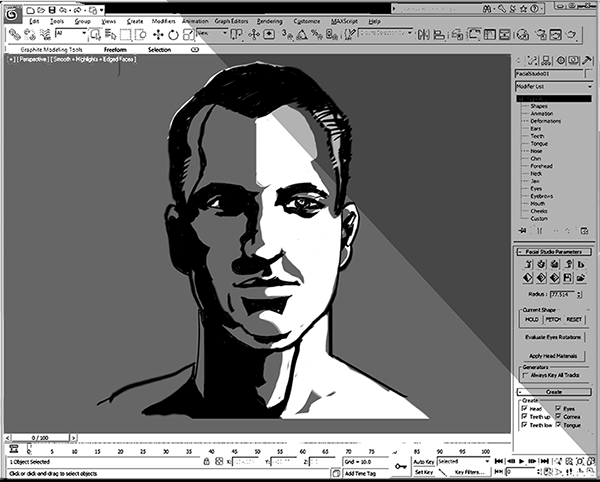This screenshot has width=600, height=482.
Task: Click the time slider showing 0 / 100
Action: [x=39, y=437]
